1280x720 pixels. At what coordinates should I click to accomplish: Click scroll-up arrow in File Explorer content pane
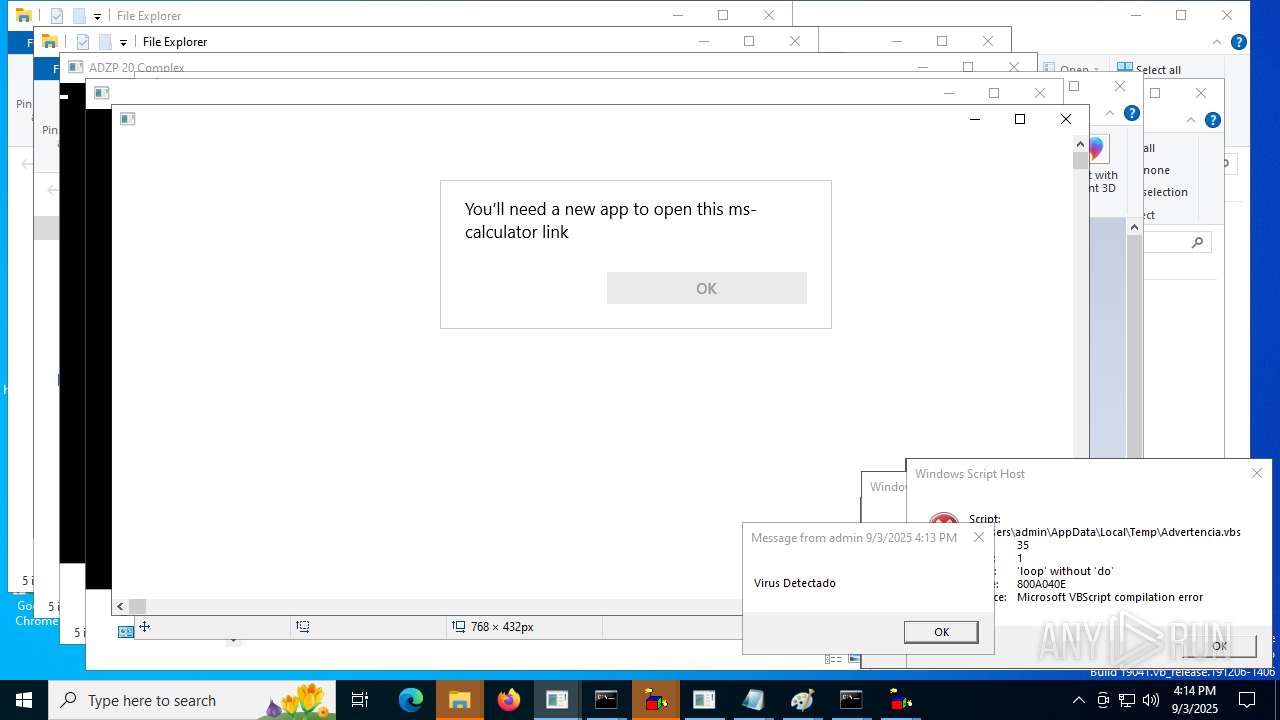(x=1134, y=227)
